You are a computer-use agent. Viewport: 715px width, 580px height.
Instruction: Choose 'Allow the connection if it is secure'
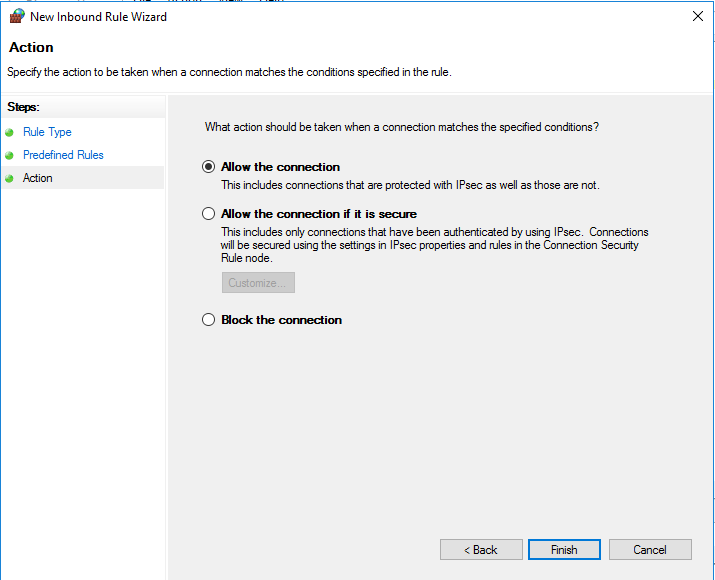pos(209,214)
